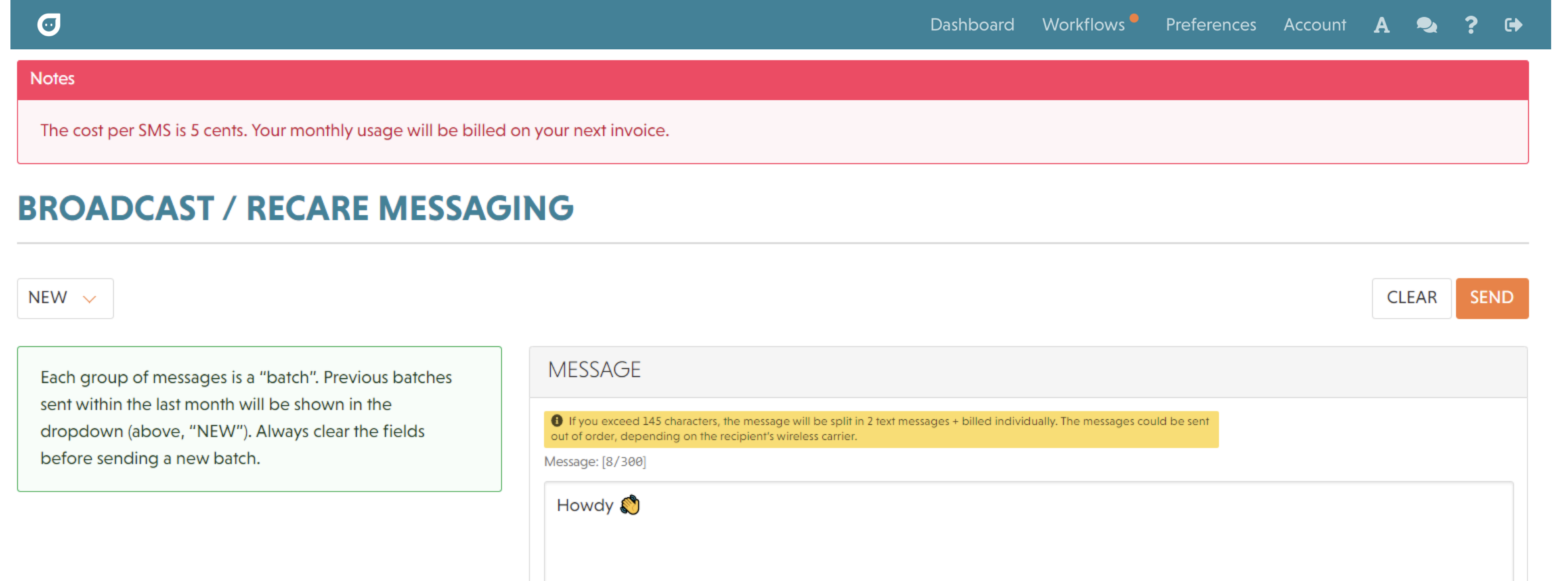The width and height of the screenshot is (1568, 581).
Task: Click inside the message text area
Action: pyautogui.click(x=1028, y=531)
